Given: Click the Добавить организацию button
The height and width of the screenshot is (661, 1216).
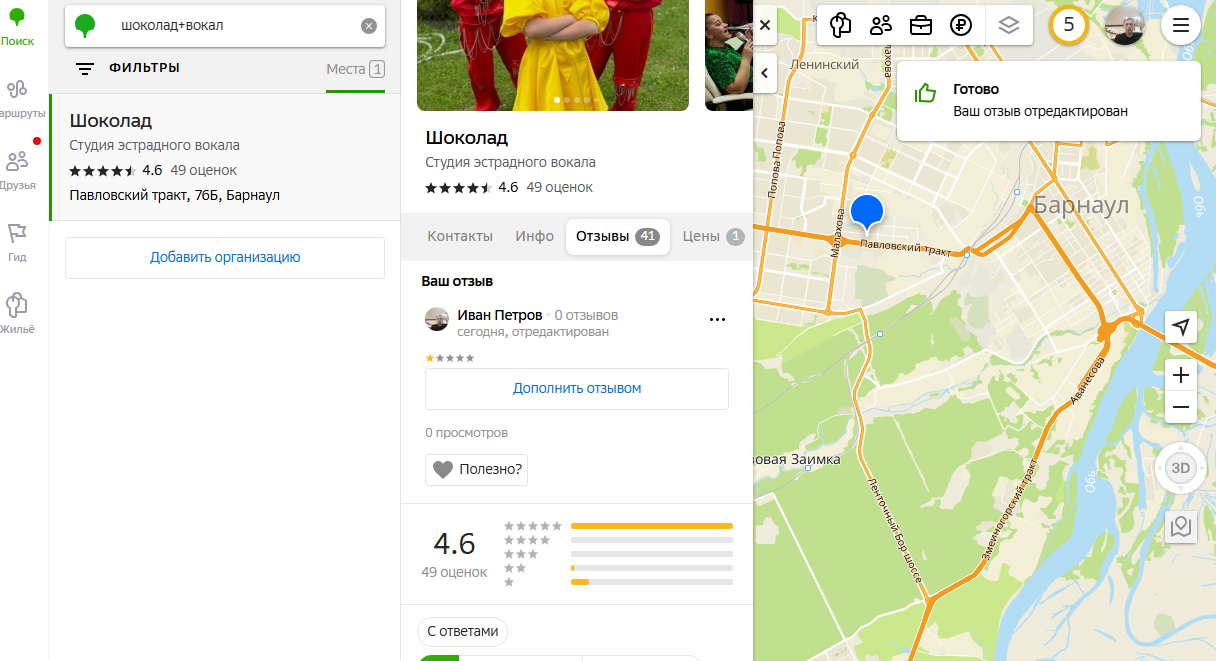Looking at the screenshot, I should click(x=225, y=257).
